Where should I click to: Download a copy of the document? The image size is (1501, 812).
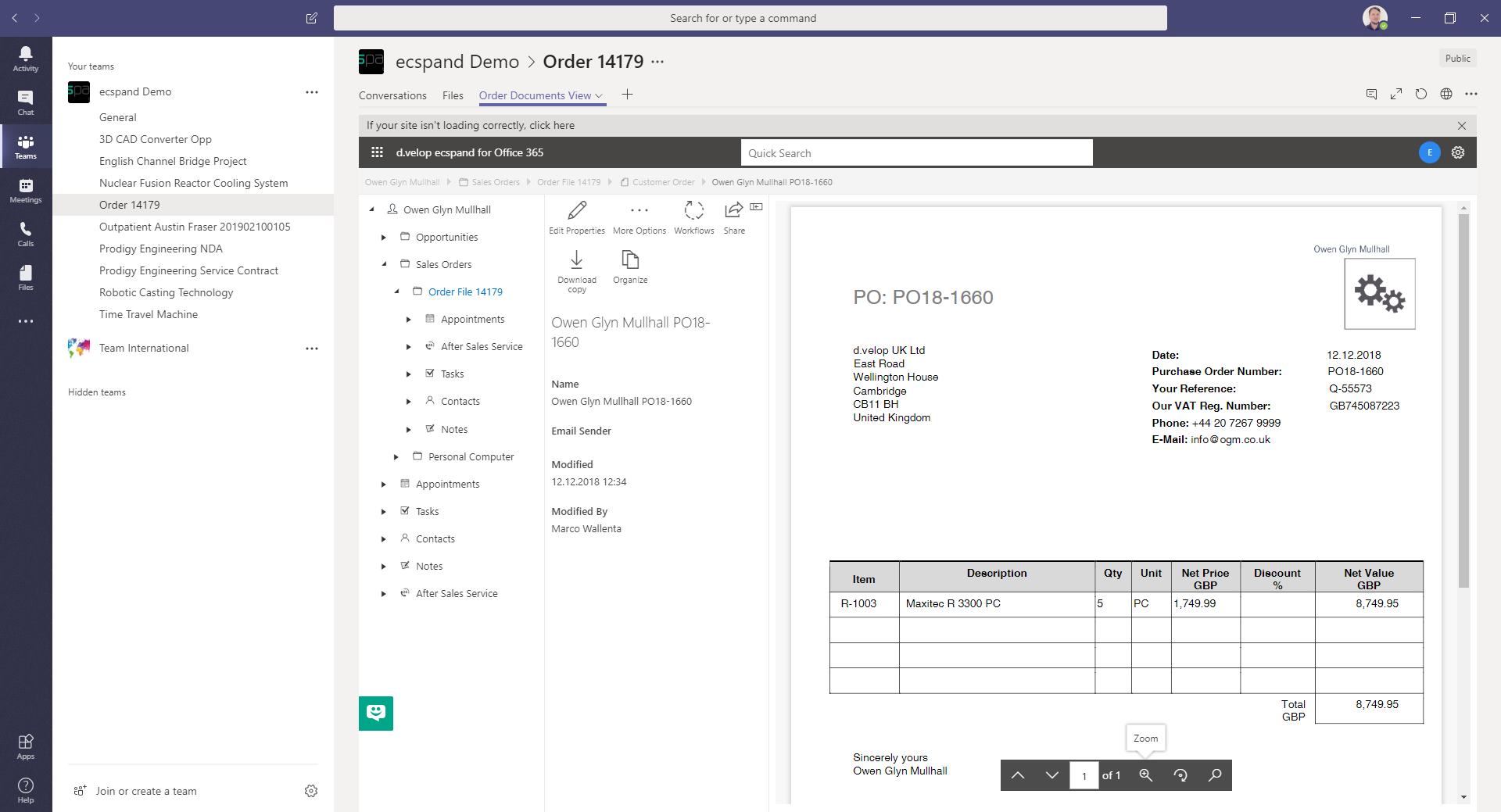pos(577,271)
